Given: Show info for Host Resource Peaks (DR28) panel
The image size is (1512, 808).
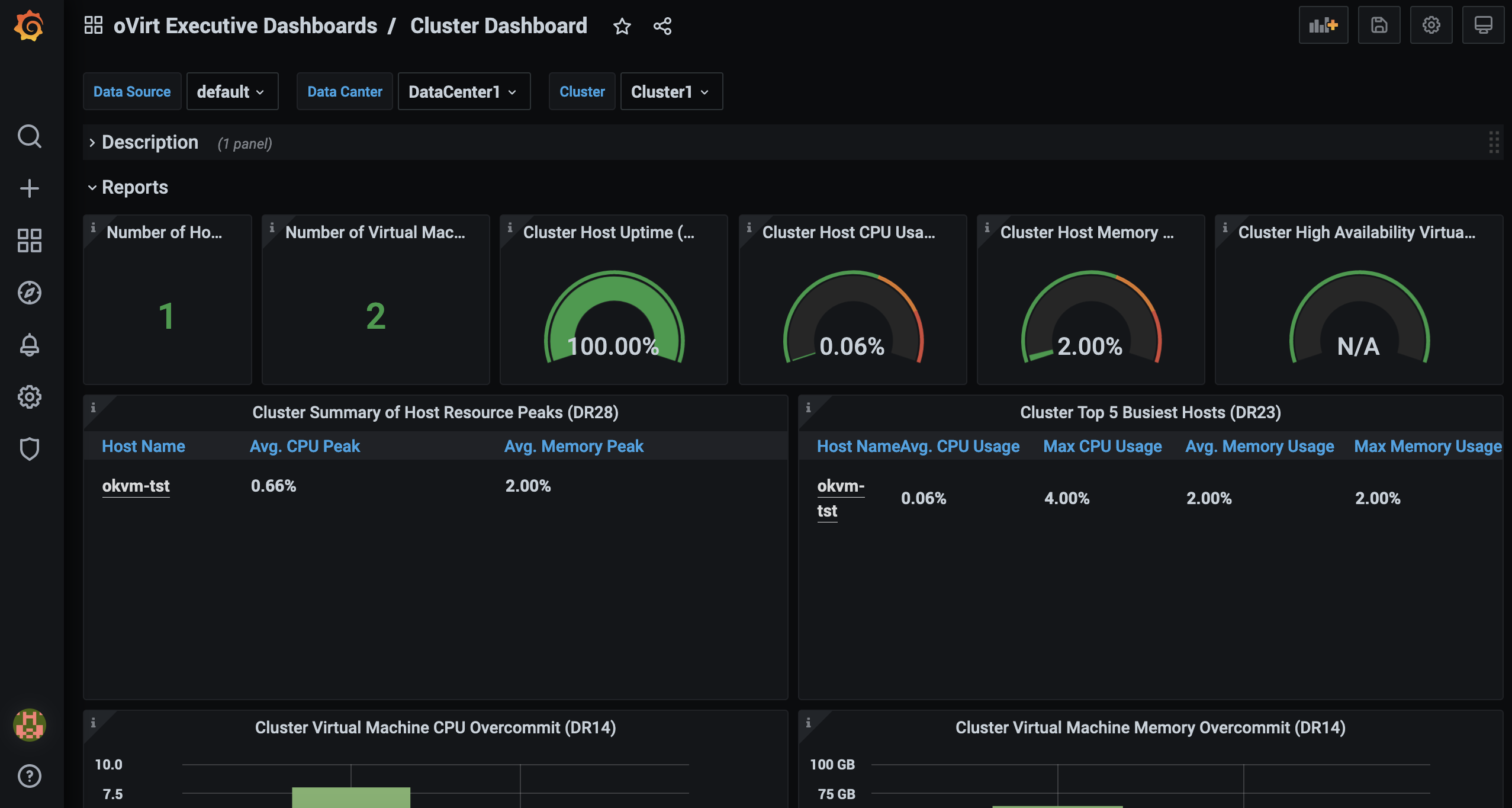Looking at the screenshot, I should (x=93, y=408).
